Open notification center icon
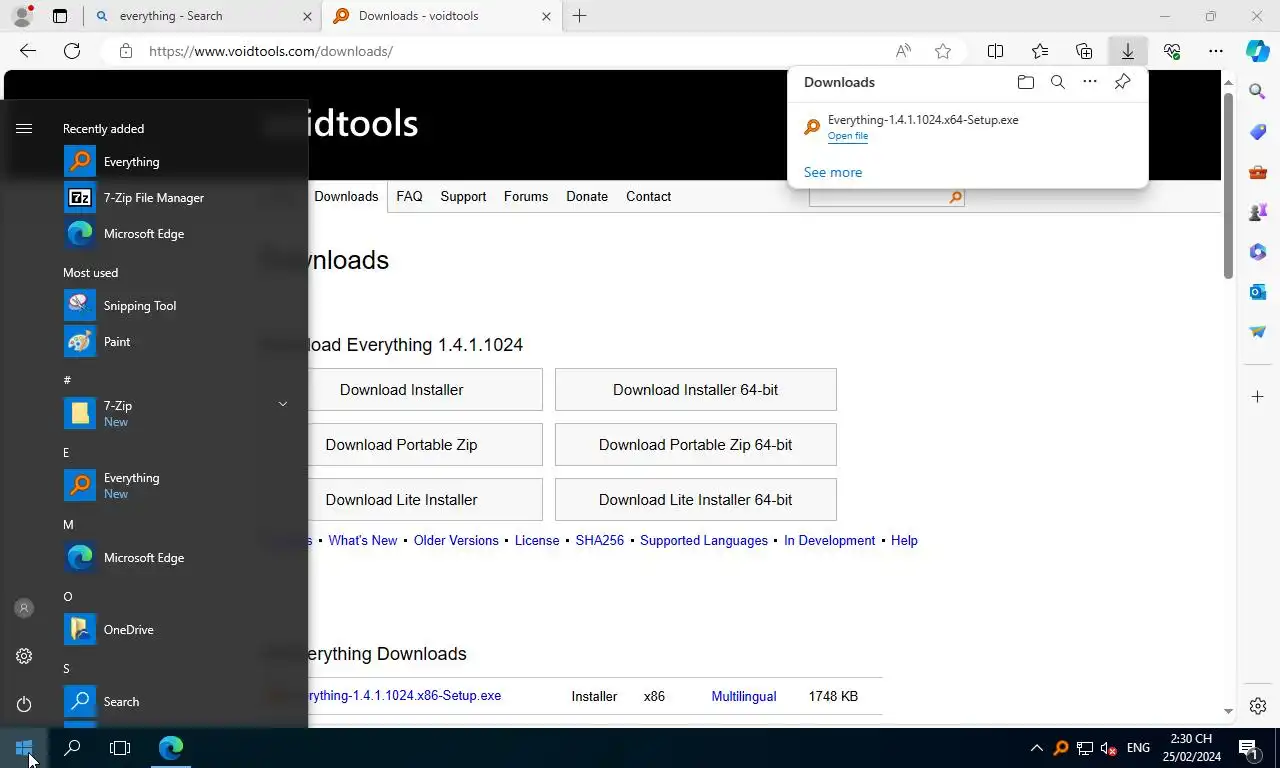Screen dimensions: 1280x768 (1248, 747)
